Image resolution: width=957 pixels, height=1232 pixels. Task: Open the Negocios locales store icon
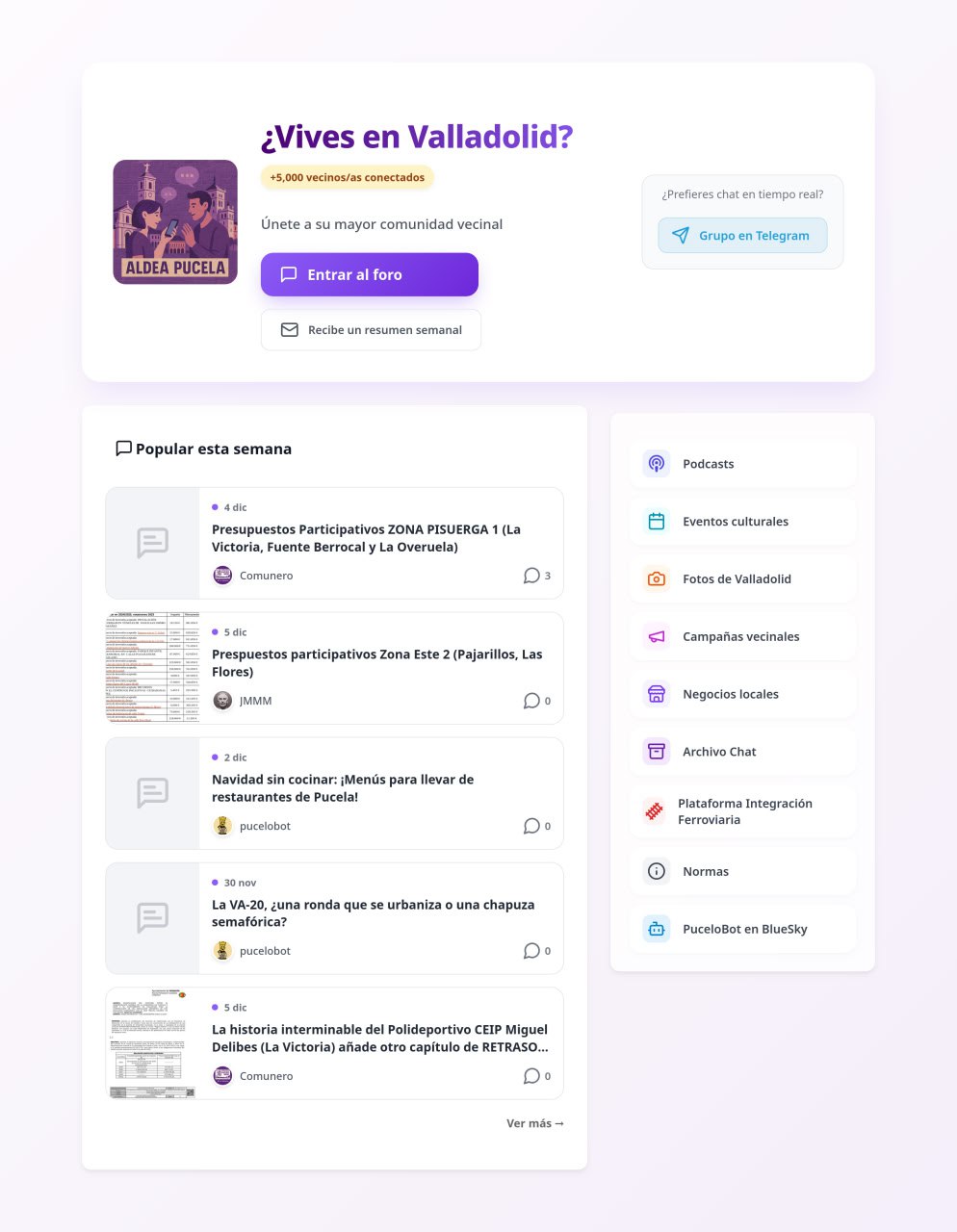click(x=657, y=694)
